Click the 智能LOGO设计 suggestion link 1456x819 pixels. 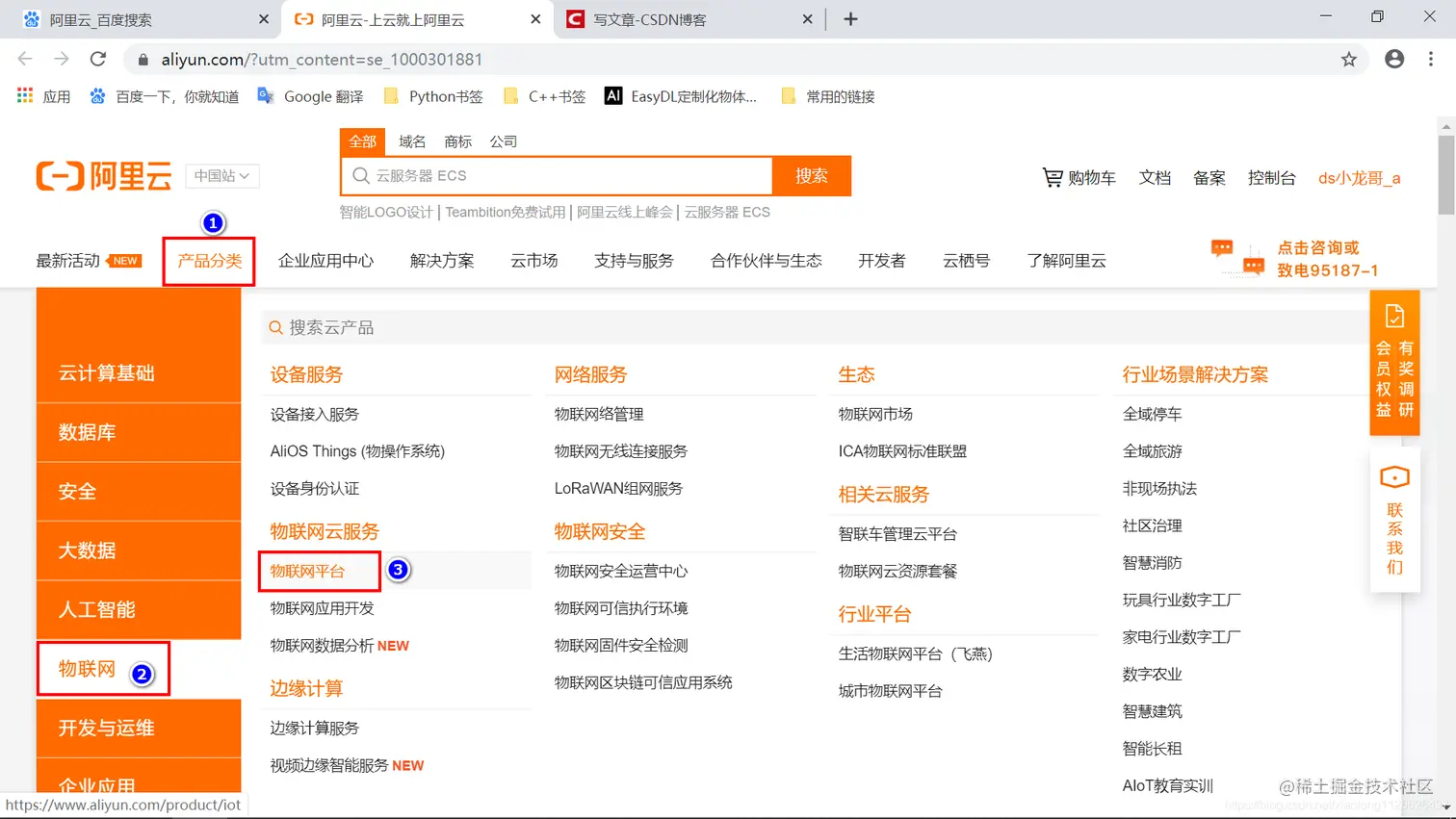(386, 212)
